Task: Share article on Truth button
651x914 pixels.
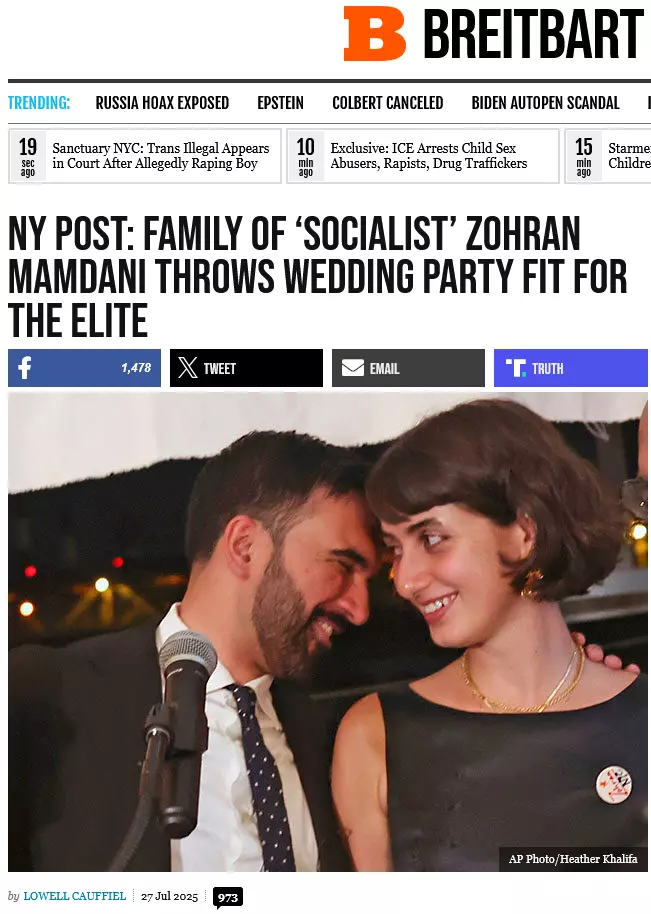Action: 571,368
